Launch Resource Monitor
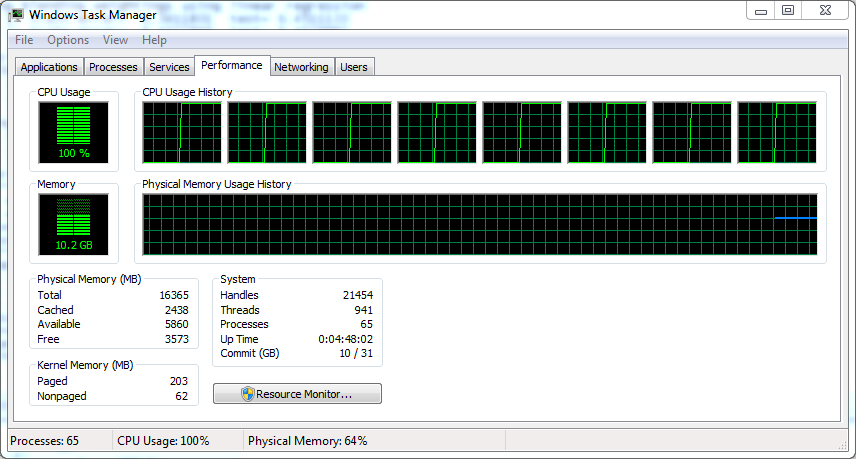The width and height of the screenshot is (856, 459). pos(298,394)
